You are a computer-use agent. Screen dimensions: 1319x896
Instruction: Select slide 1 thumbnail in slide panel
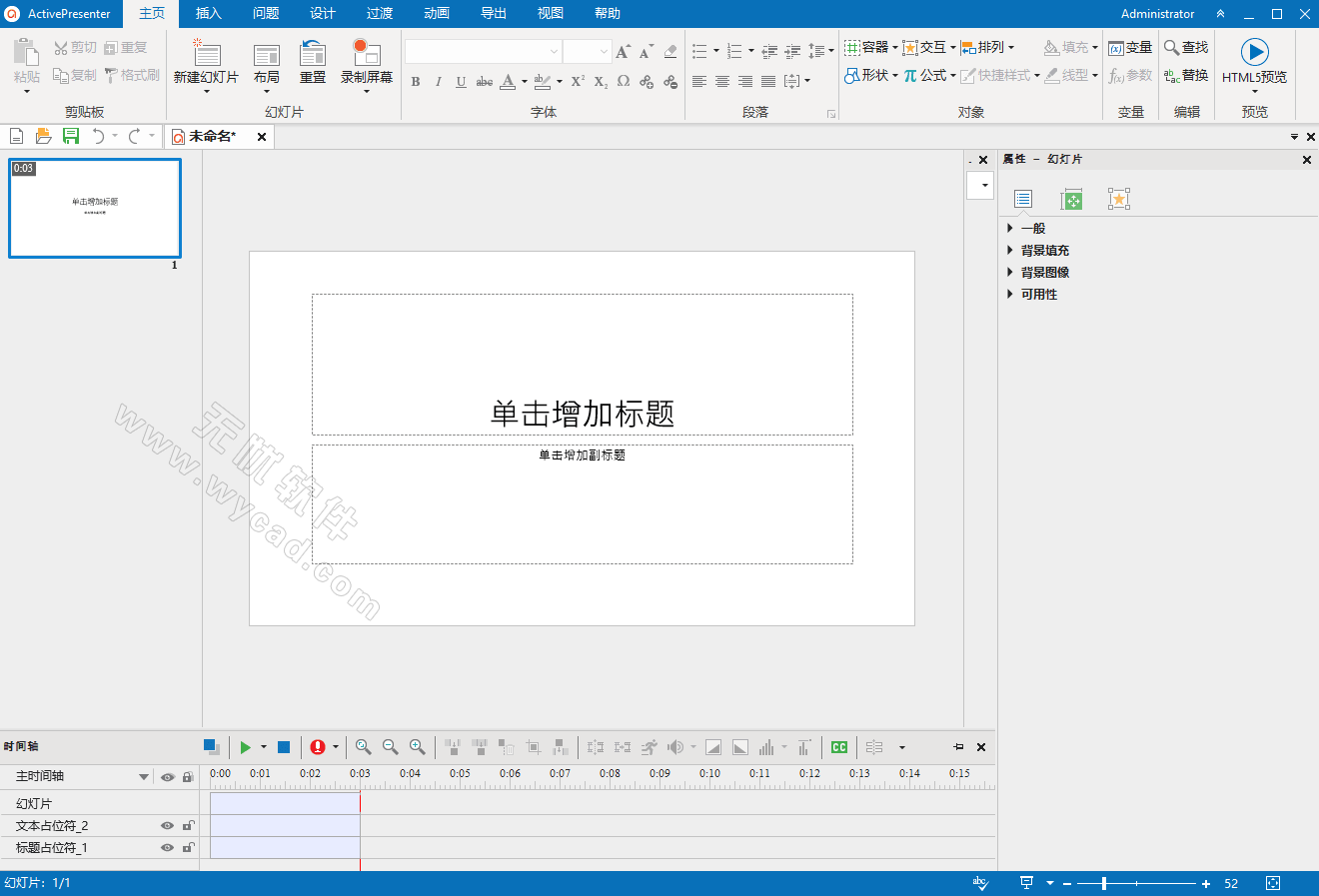click(94, 208)
